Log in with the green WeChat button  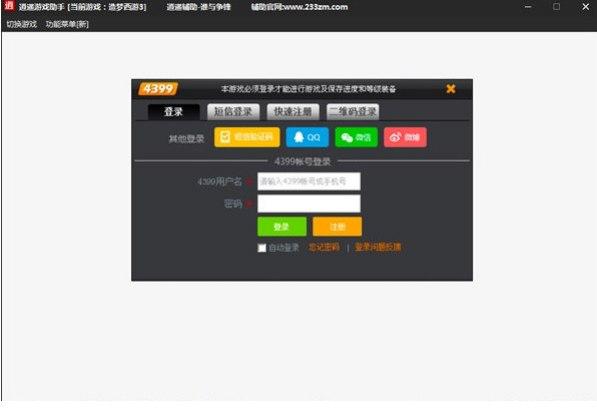356,137
